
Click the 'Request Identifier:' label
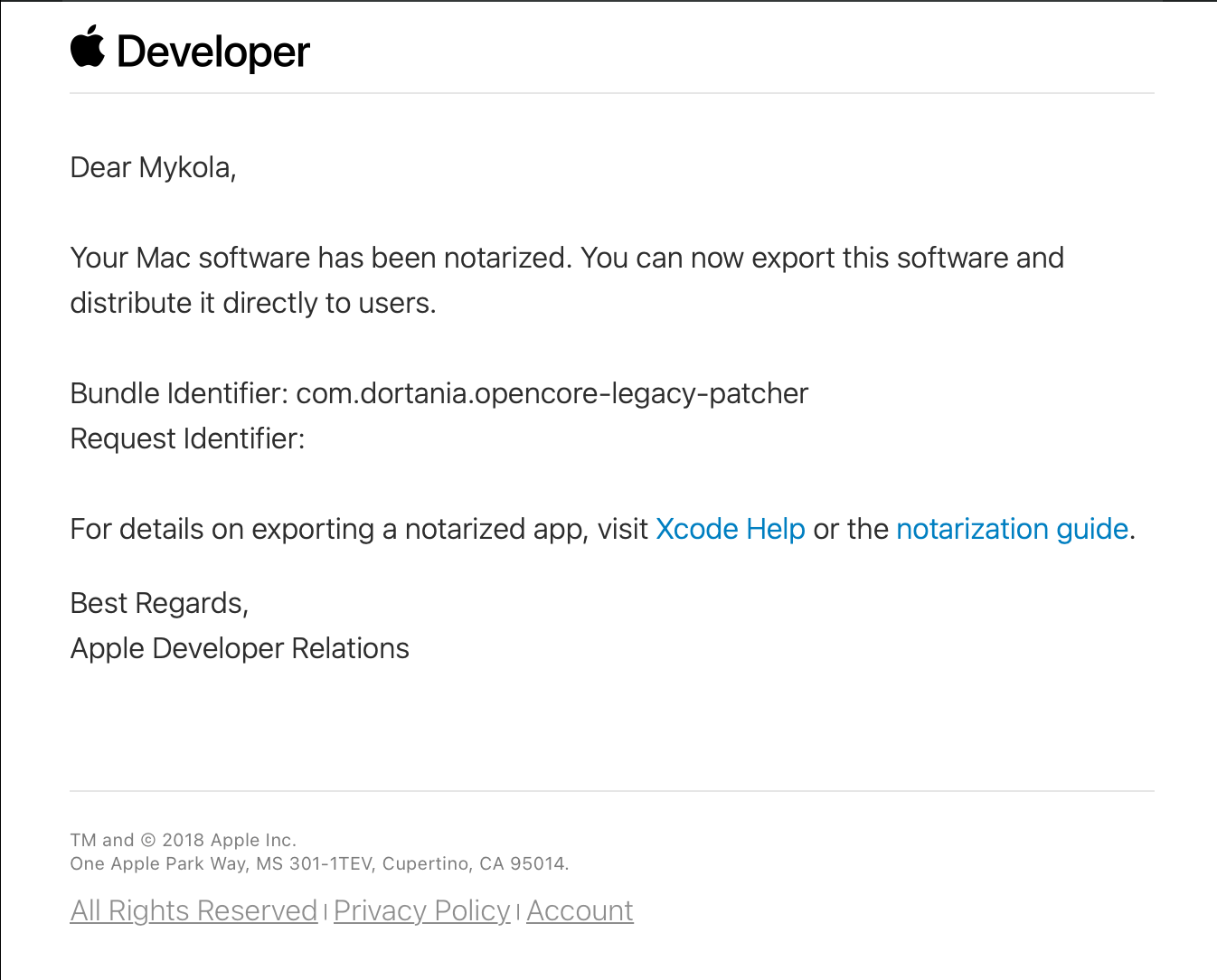pos(187,439)
